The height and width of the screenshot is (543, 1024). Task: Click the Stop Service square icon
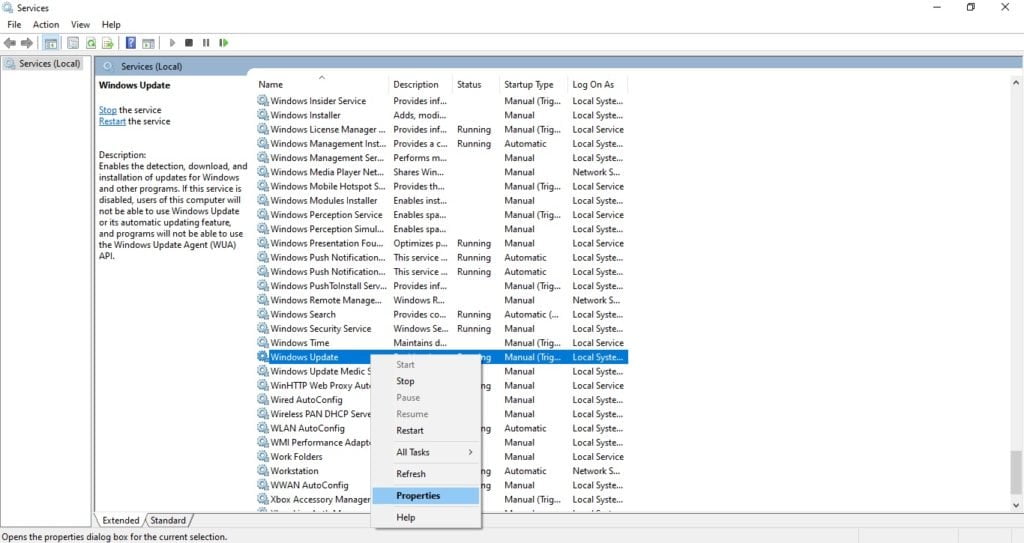point(189,43)
